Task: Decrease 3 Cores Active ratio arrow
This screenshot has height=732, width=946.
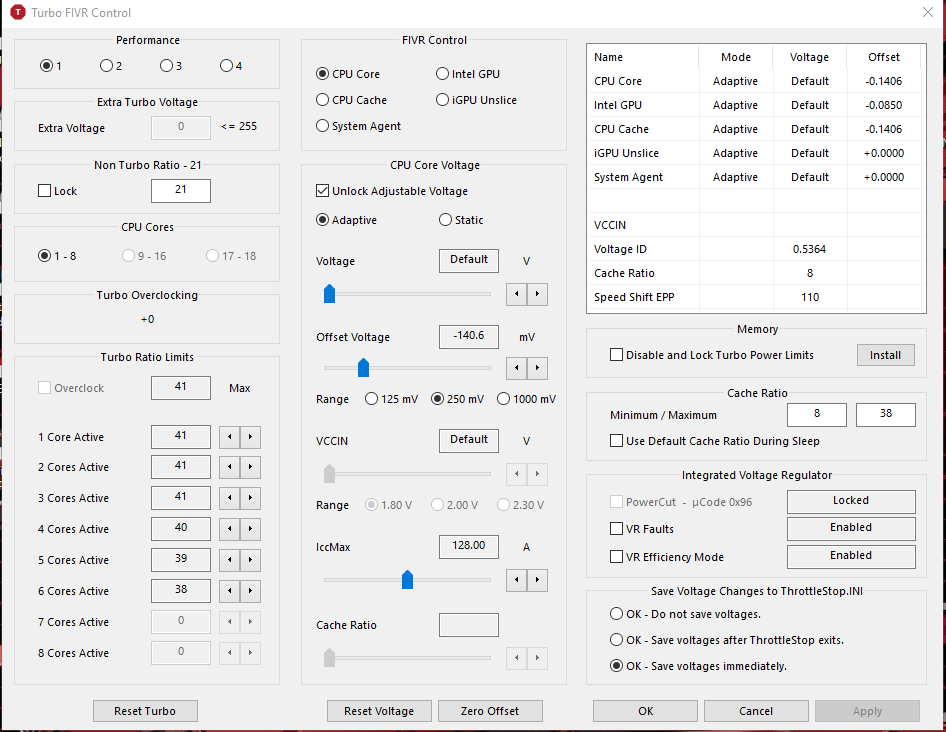Action: point(230,498)
